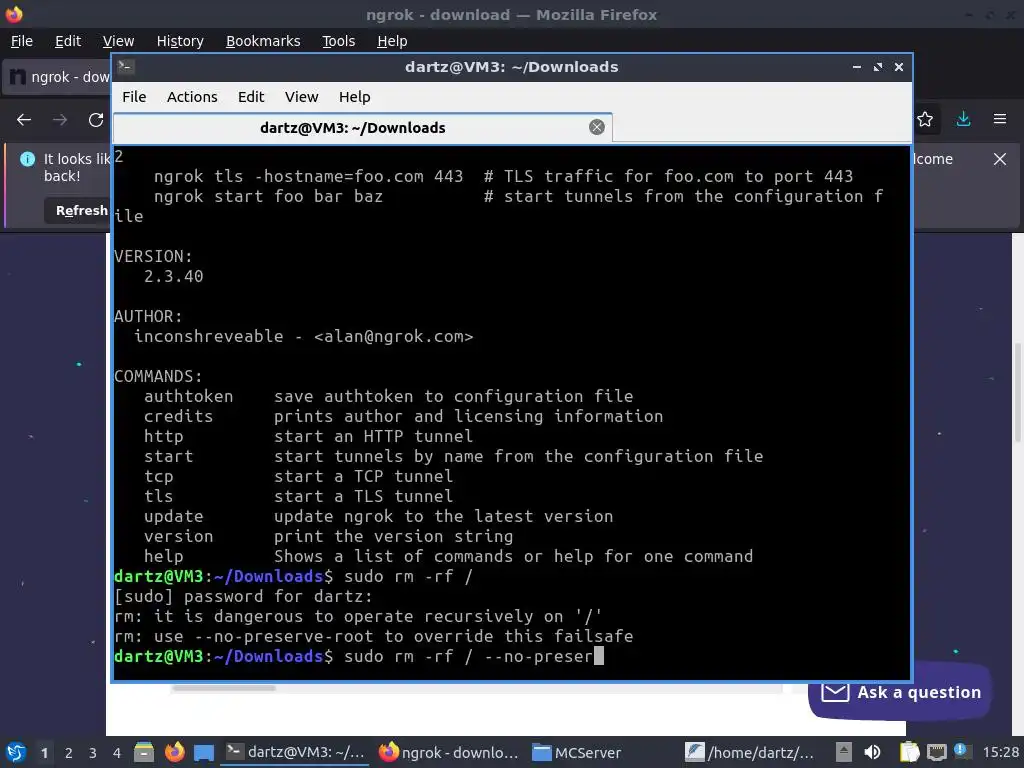The width and height of the screenshot is (1024, 768).
Task: Click the 'use --no-preserve-root' warning line
Action: 374,636
